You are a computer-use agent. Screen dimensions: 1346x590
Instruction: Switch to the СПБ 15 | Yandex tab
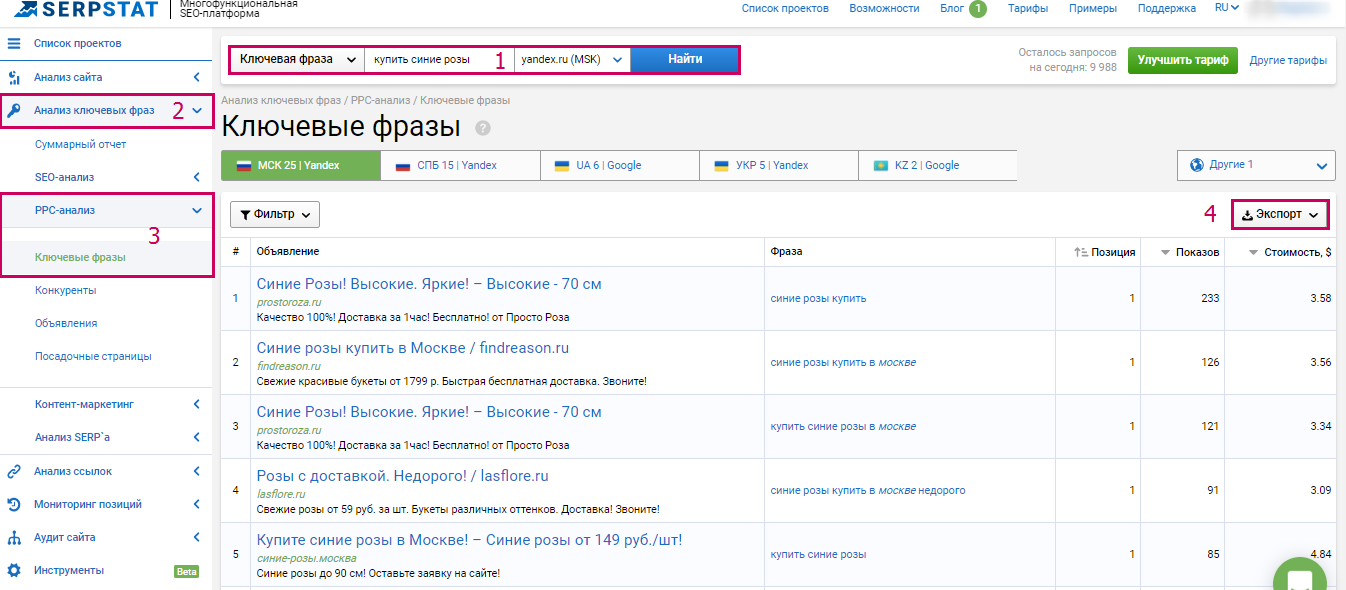pos(459,165)
